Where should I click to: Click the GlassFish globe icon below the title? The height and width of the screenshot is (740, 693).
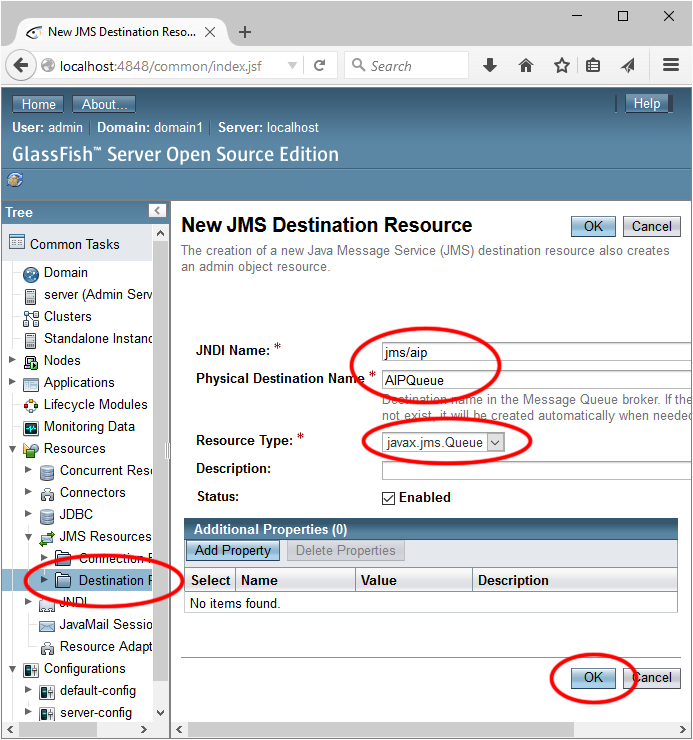coord(15,180)
